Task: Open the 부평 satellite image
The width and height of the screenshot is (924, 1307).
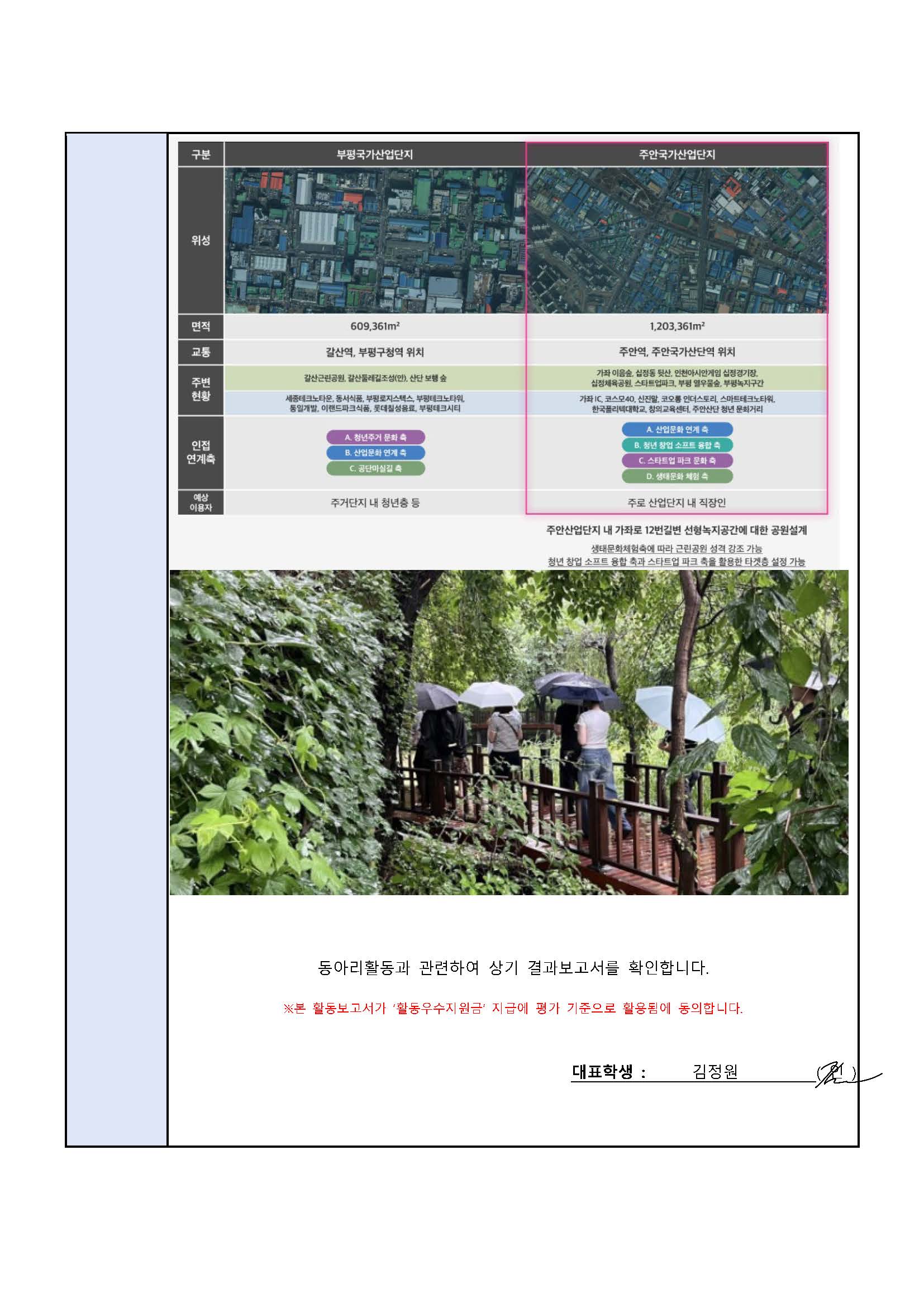Action: (x=374, y=240)
